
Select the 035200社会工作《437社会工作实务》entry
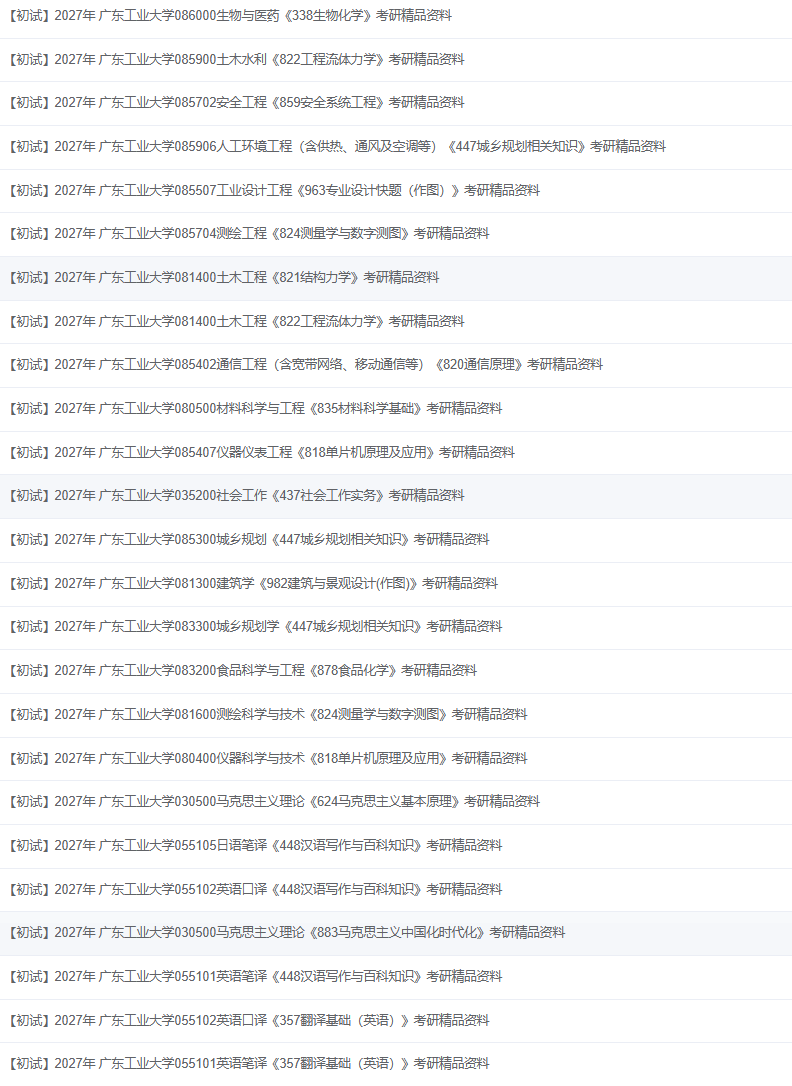coord(237,495)
